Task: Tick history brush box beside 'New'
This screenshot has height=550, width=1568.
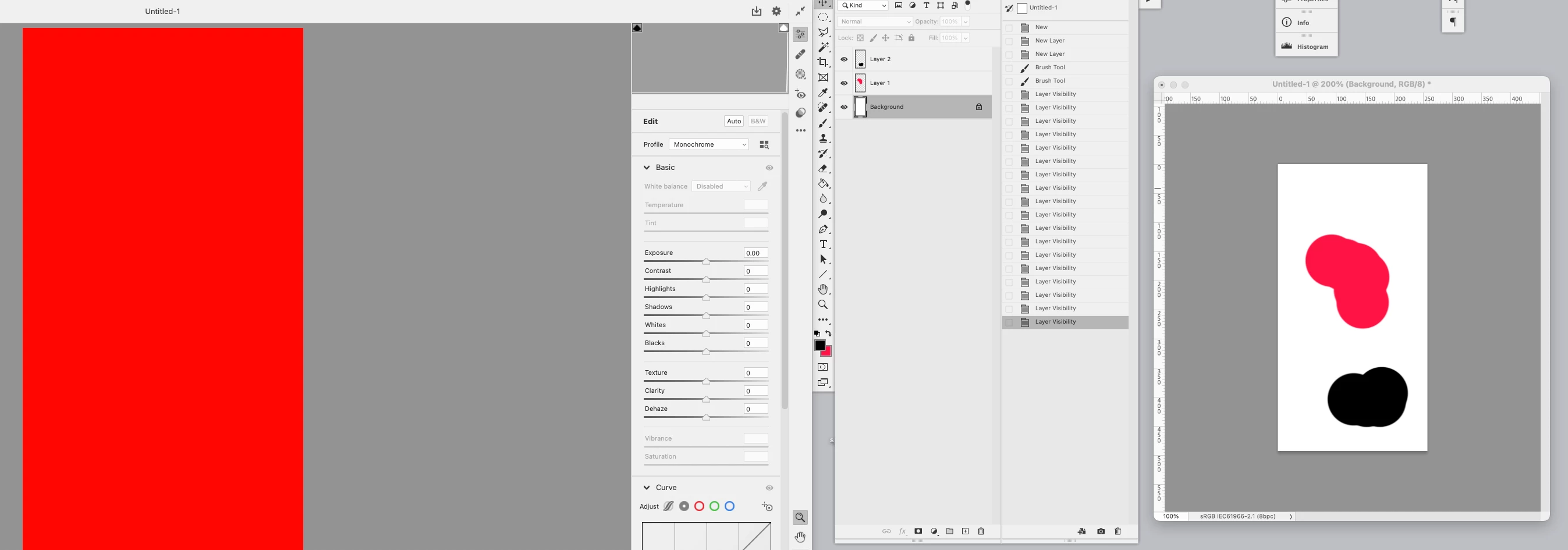Action: pos(1009,27)
